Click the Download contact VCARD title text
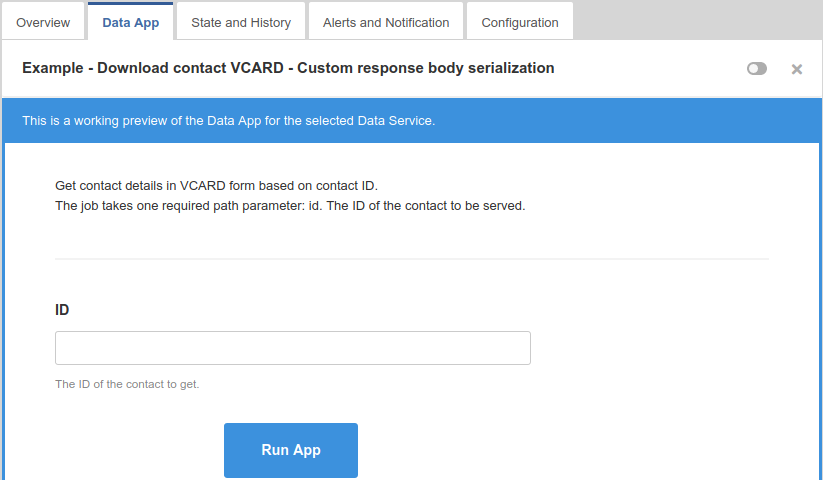 tap(288, 68)
